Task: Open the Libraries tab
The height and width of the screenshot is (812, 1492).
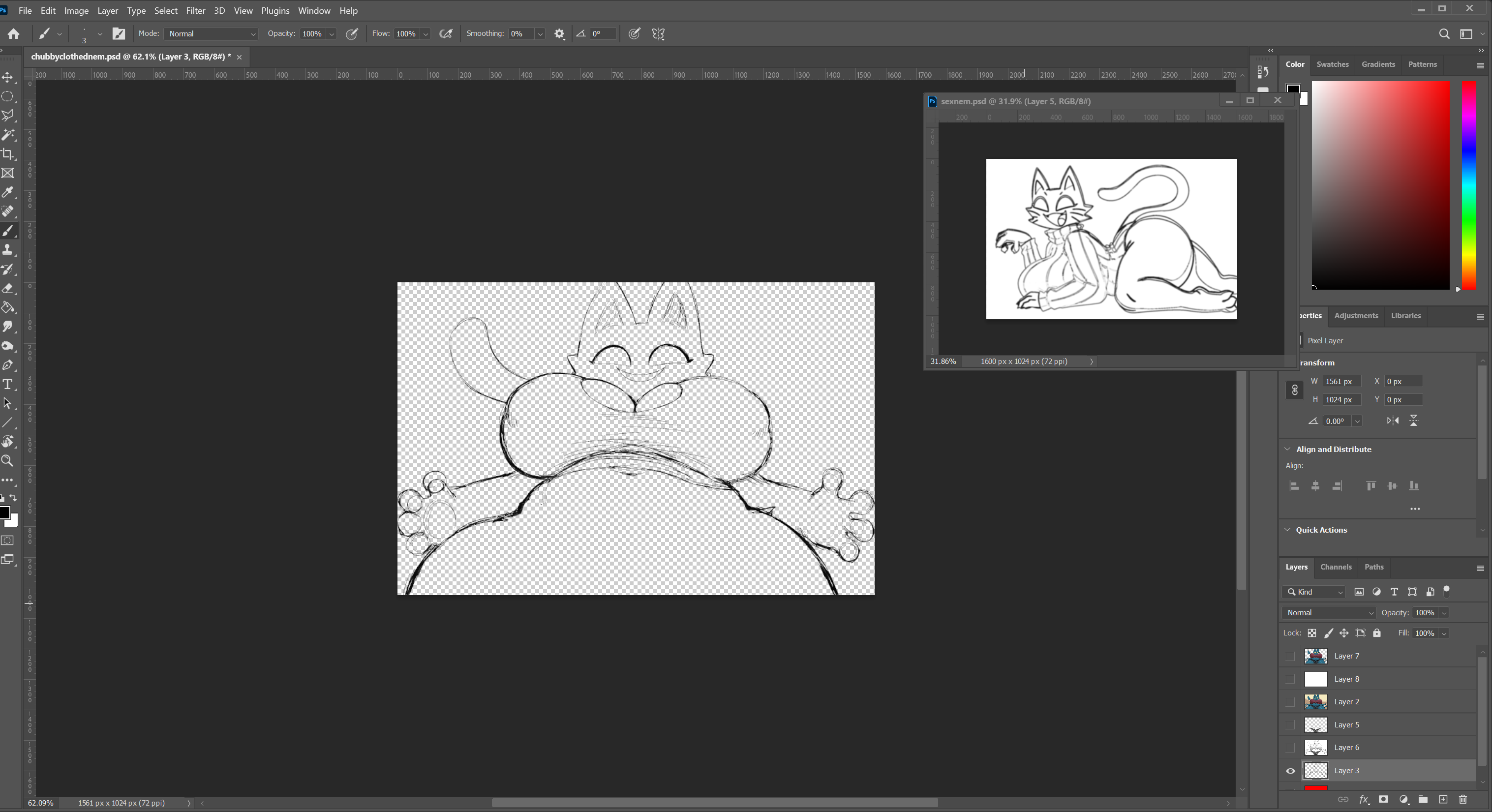Action: [1406, 316]
